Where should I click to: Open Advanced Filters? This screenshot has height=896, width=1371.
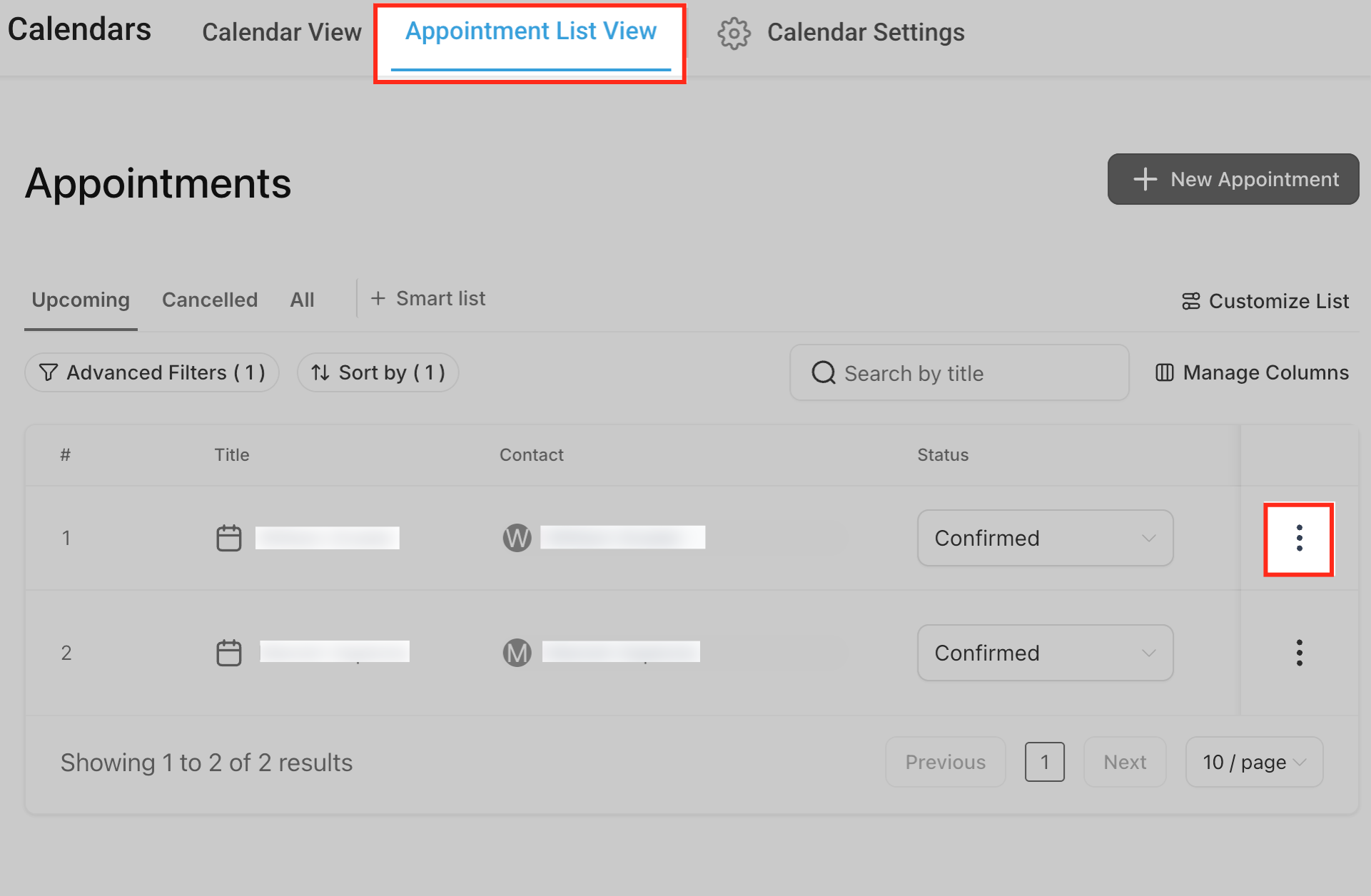(152, 372)
